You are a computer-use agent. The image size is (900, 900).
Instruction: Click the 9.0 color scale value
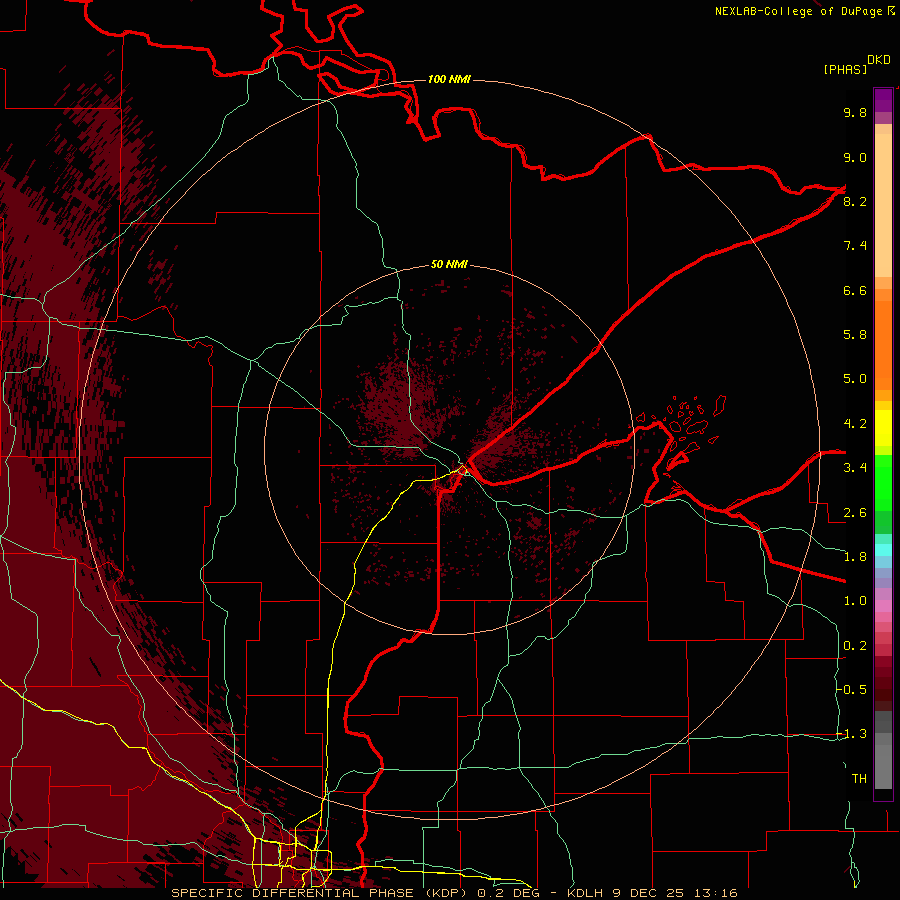(855, 158)
